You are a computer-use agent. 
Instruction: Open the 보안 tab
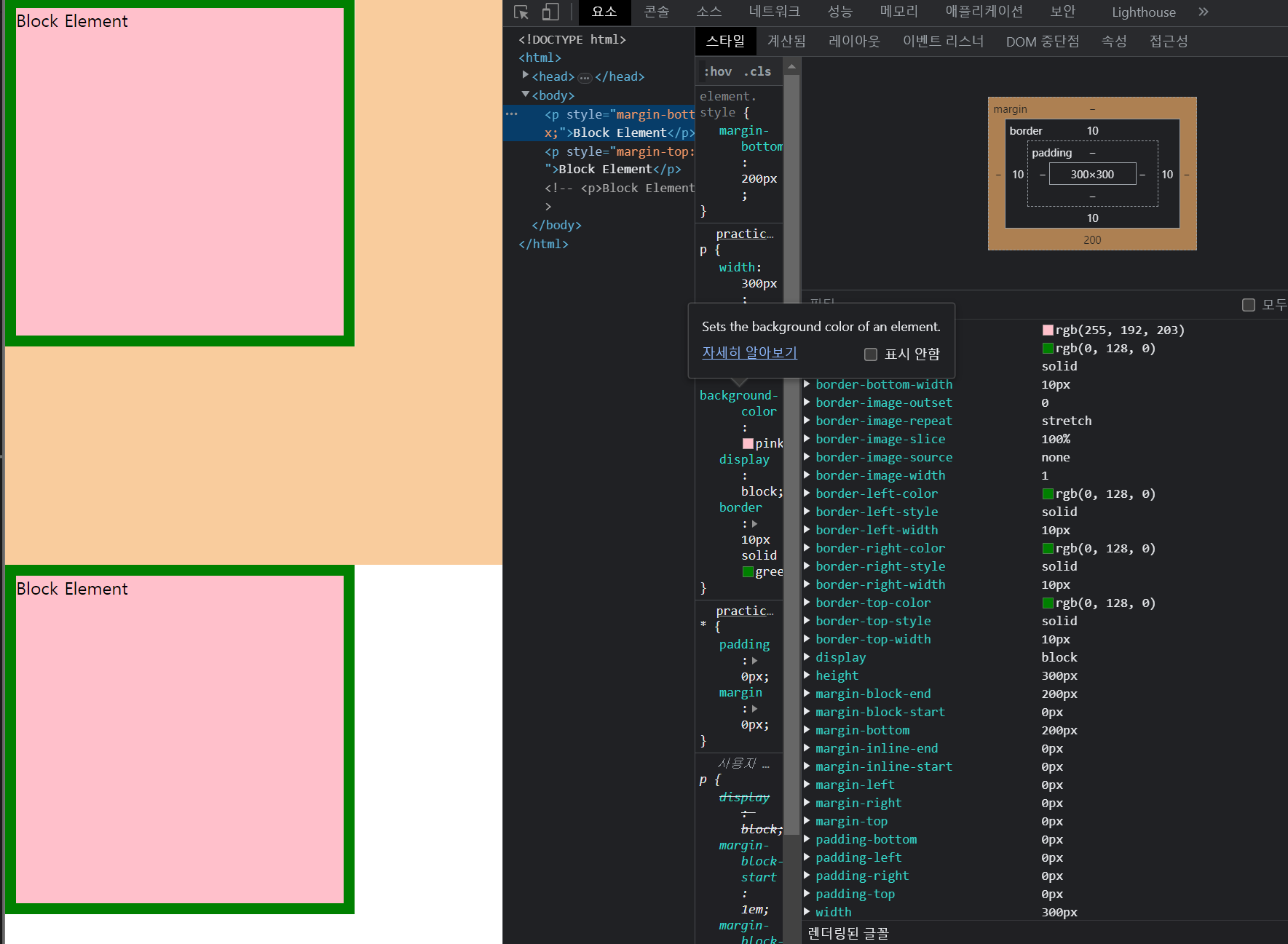point(1063,12)
